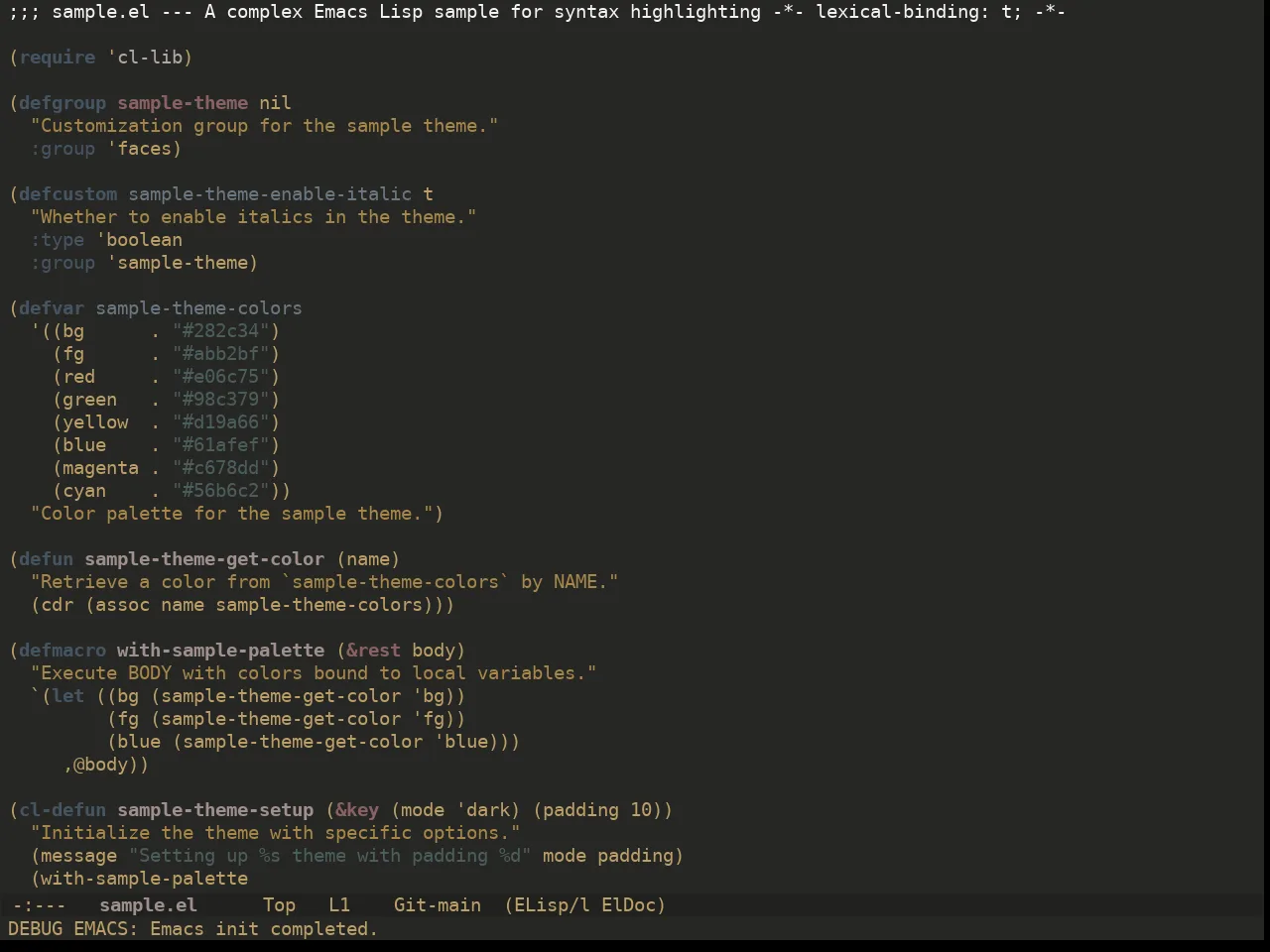
Task: Click the "Color palette for the sample theme." docstring
Action: click(232, 514)
